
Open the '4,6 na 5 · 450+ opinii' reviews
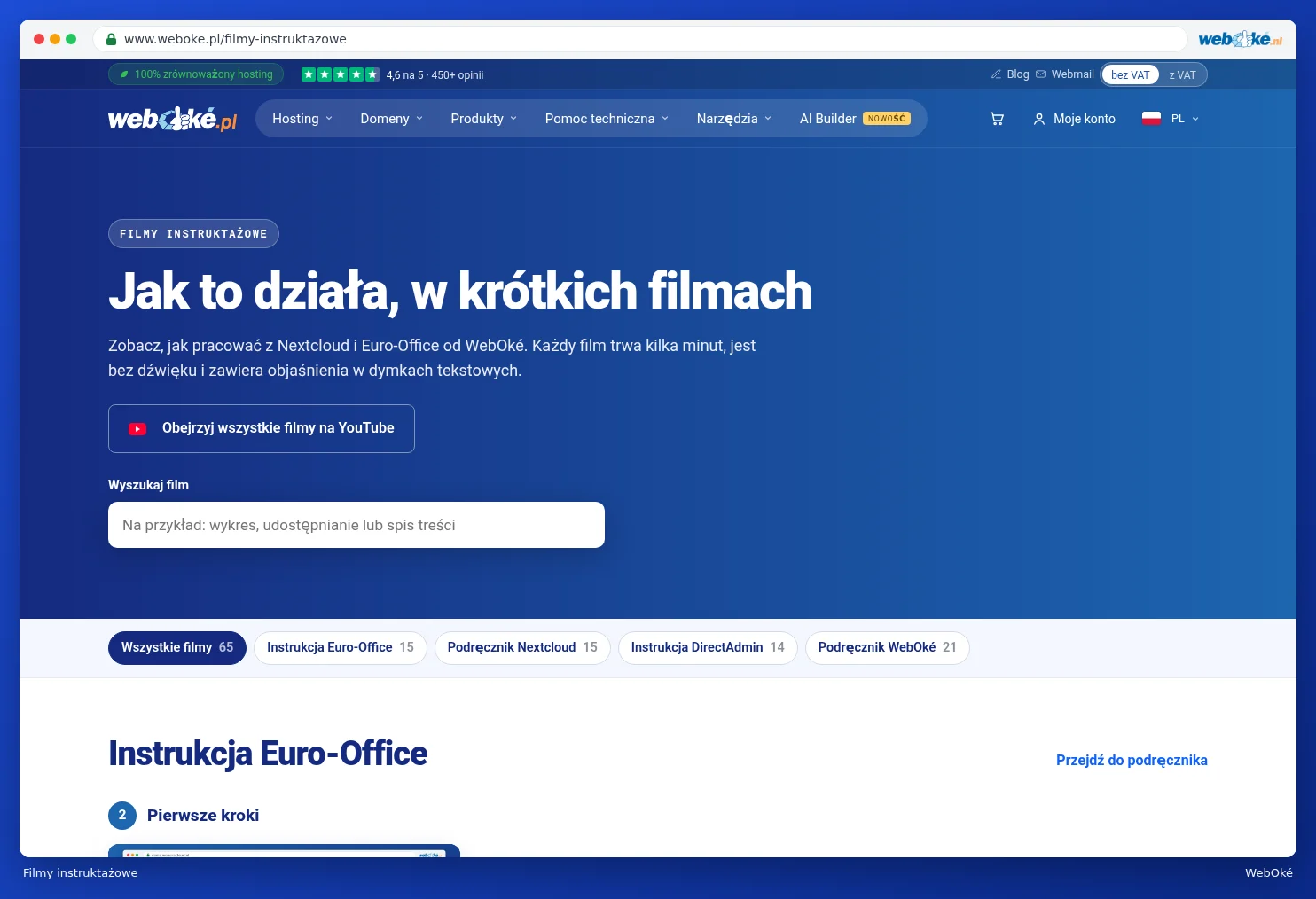click(435, 75)
